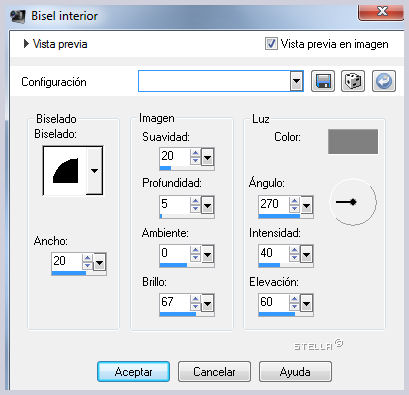Open the Brillo slider dropdown arrow
The width and height of the screenshot is (409, 395).
(x=207, y=304)
